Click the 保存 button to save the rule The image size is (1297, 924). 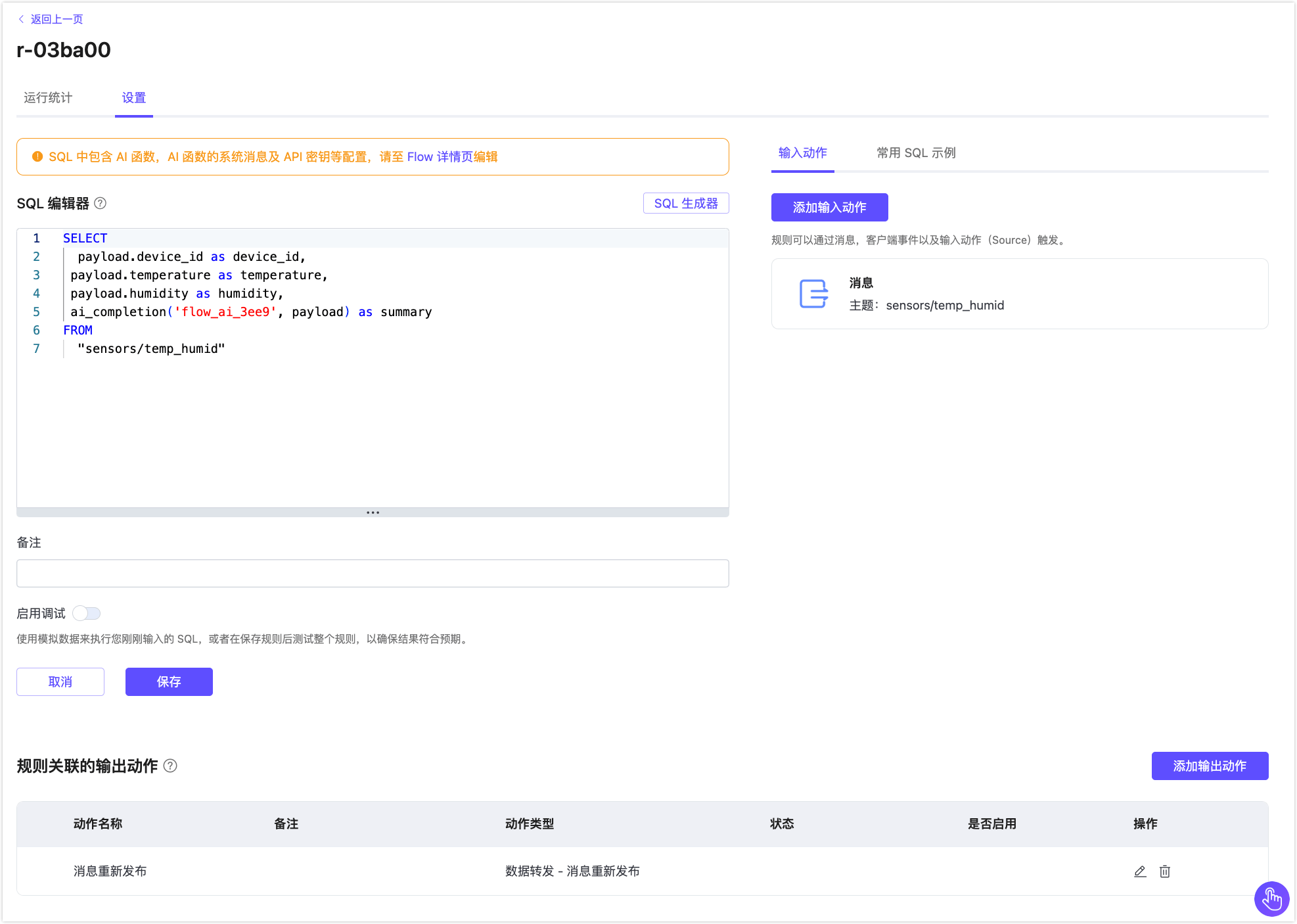pos(168,681)
